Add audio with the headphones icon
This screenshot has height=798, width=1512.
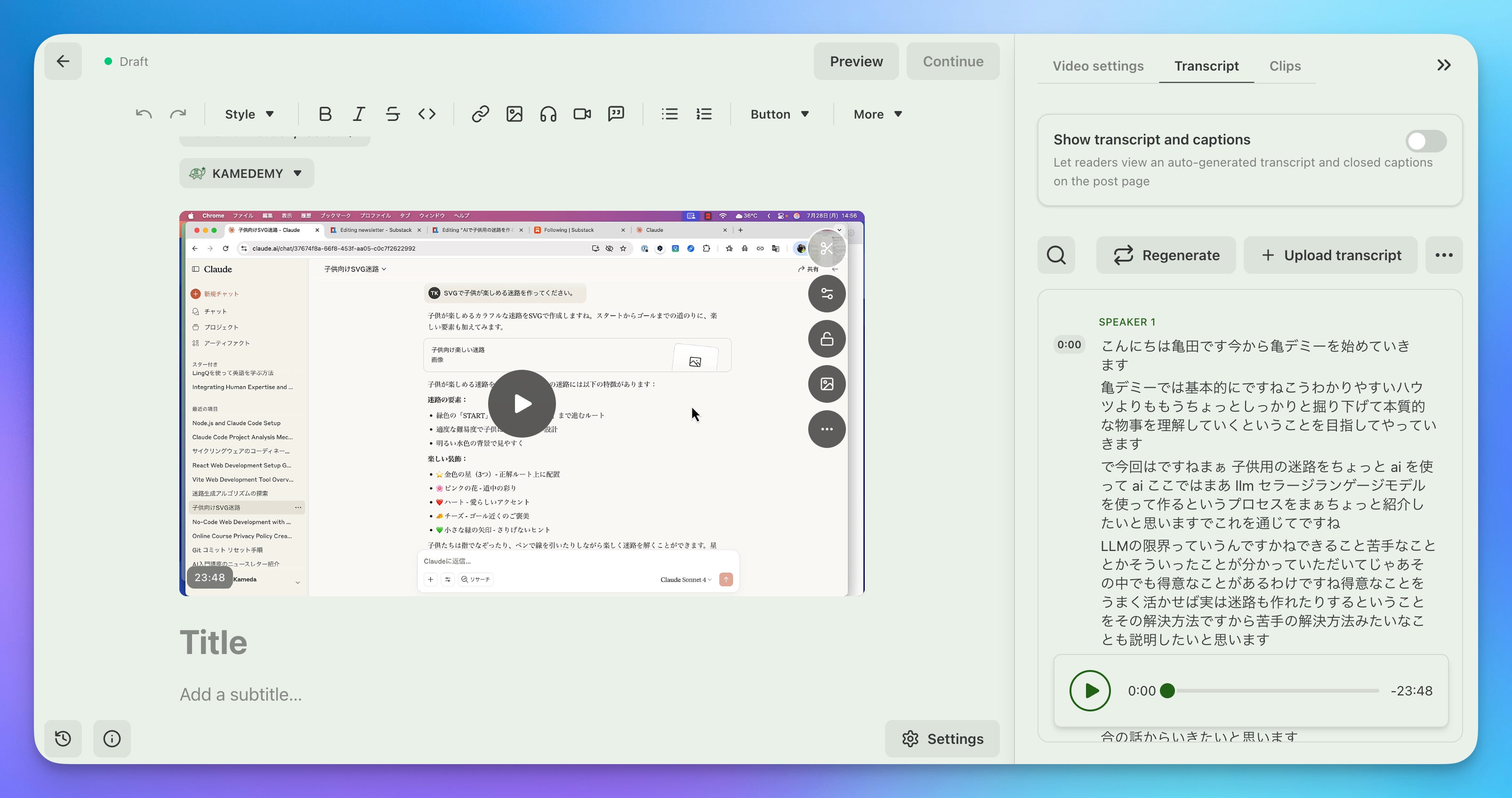tap(548, 114)
